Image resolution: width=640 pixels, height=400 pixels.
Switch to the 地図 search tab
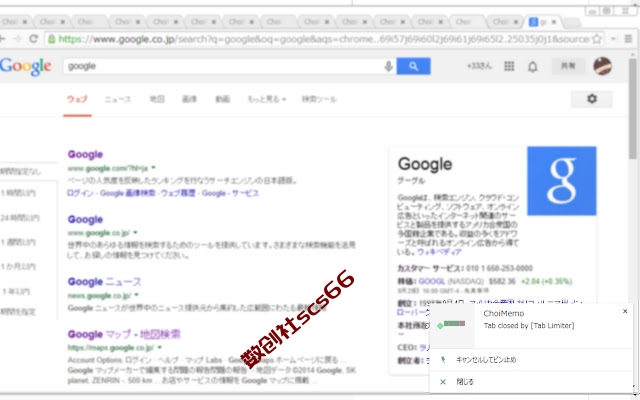tap(157, 99)
